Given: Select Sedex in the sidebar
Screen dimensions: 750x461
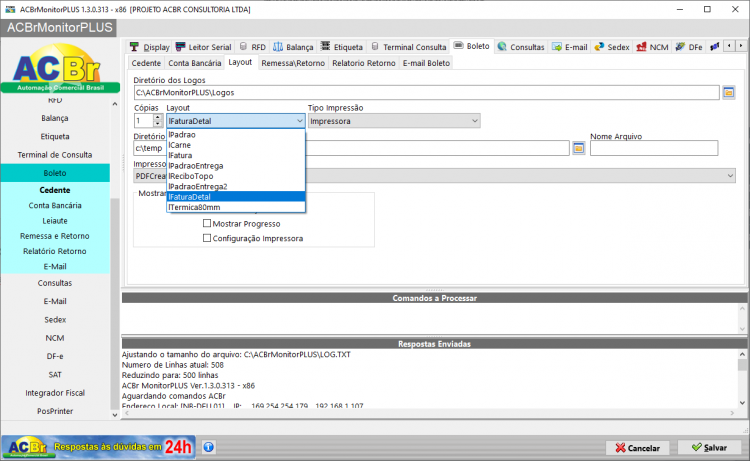Looking at the screenshot, I should click(55, 320).
